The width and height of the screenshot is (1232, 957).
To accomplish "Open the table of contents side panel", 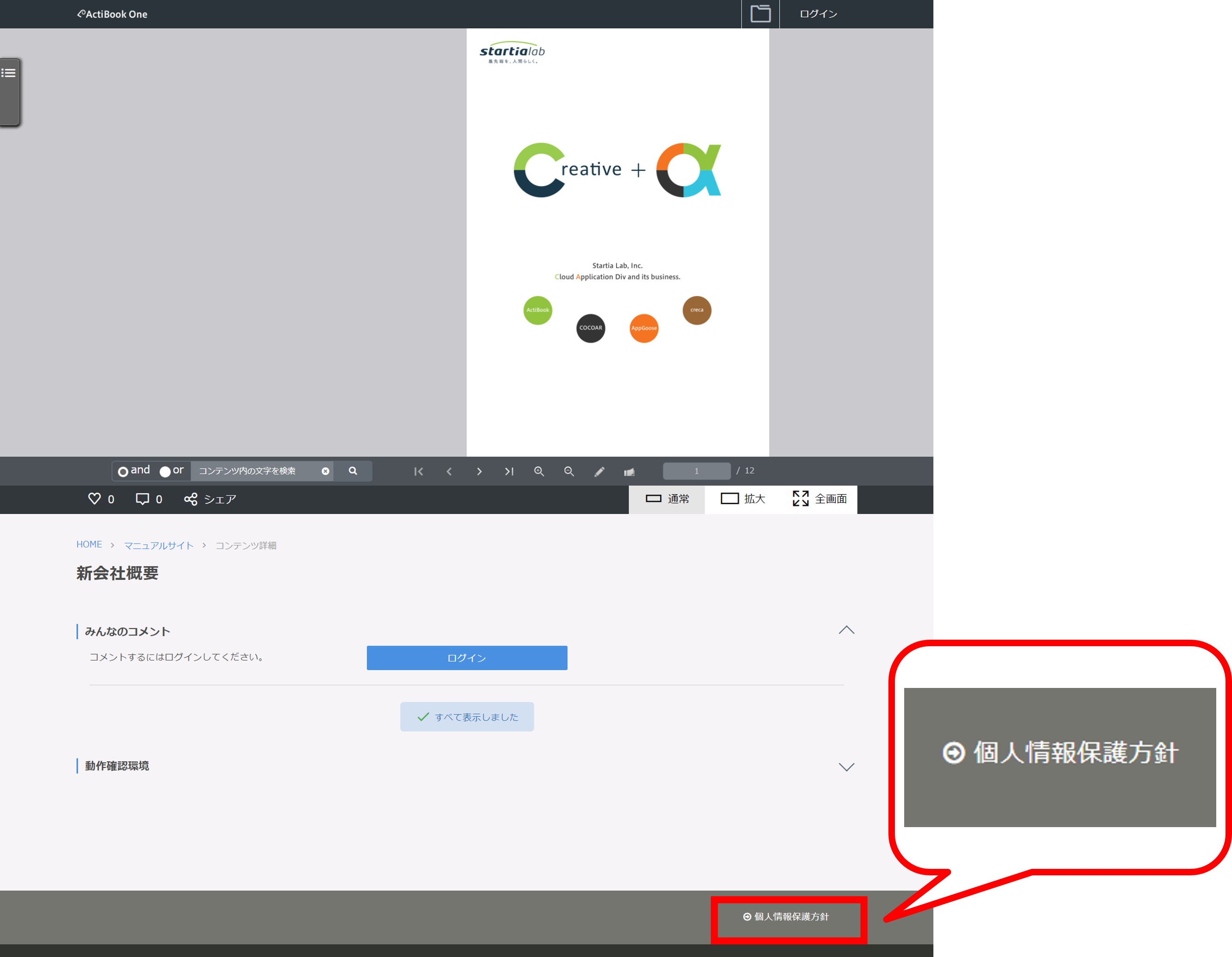I will click(x=10, y=92).
